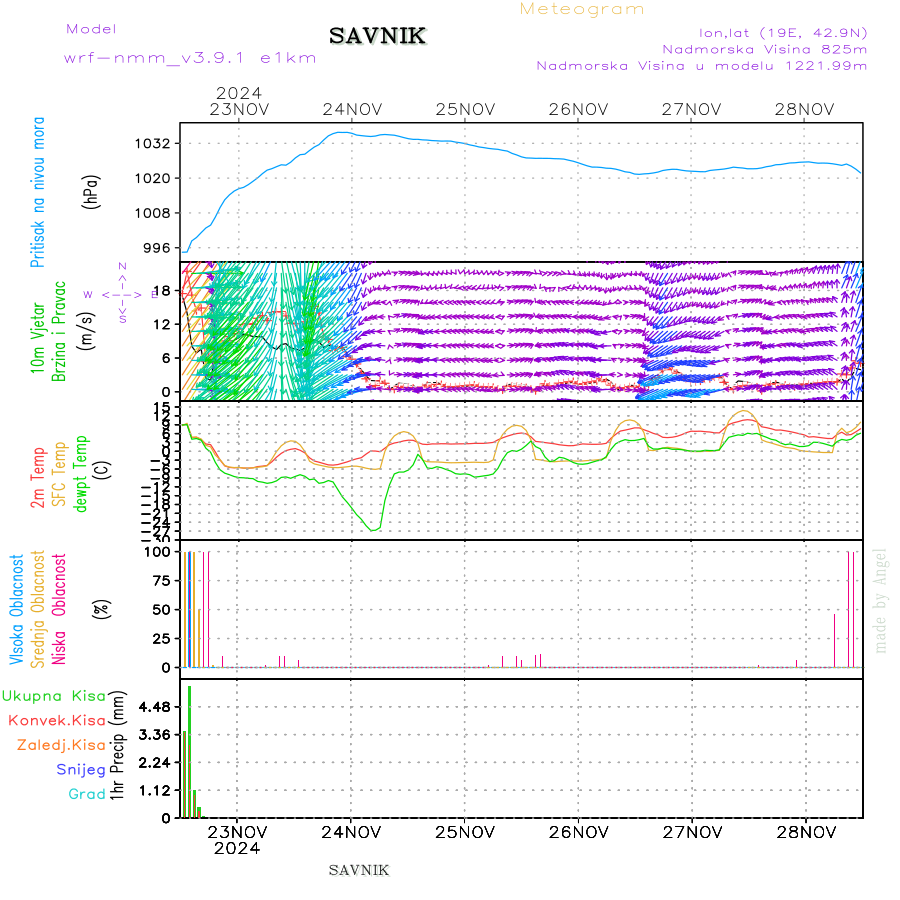Click the top 27NOV date label

click(x=691, y=110)
